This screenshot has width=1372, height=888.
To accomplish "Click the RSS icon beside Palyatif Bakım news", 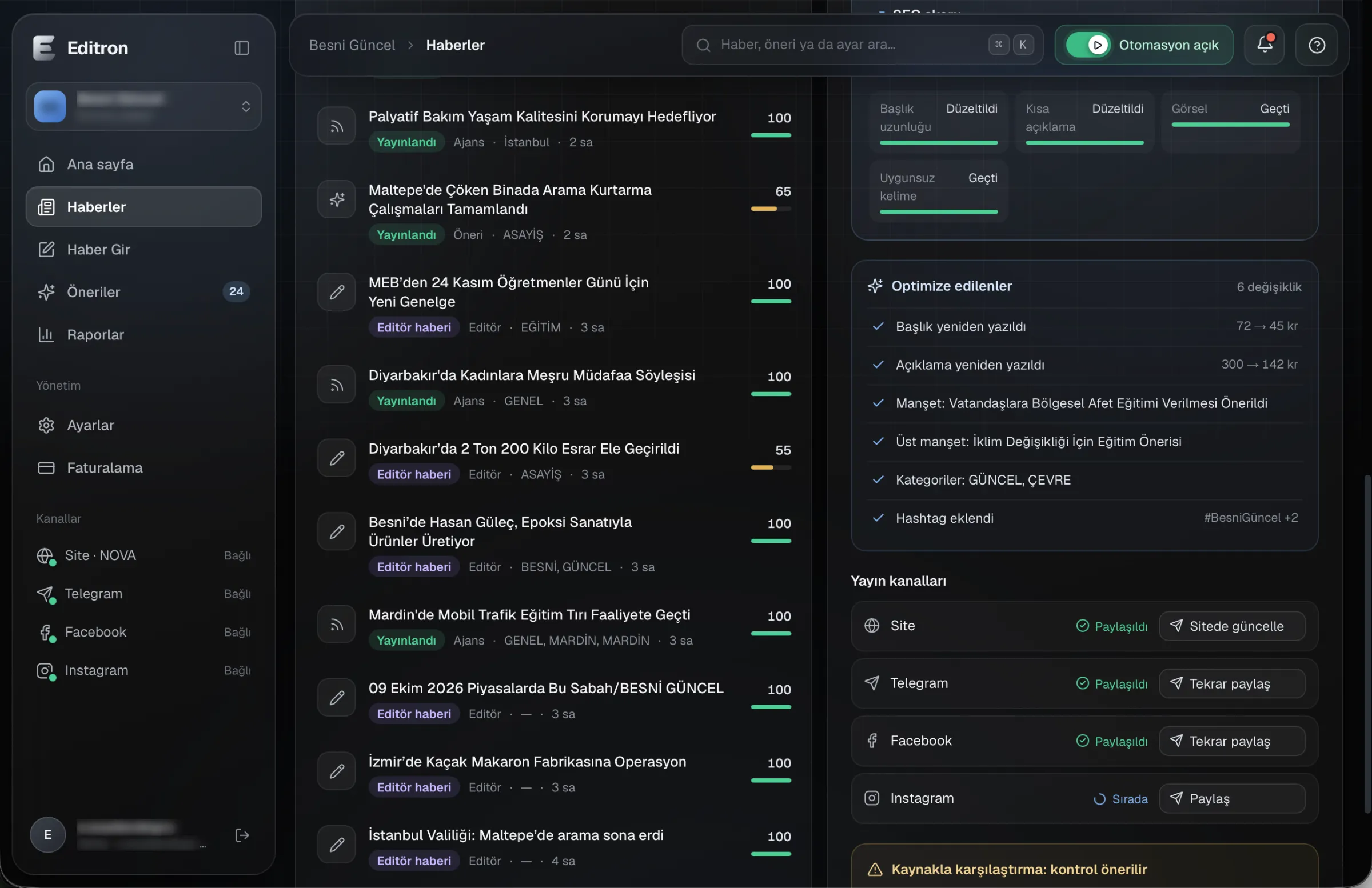I will (x=337, y=126).
